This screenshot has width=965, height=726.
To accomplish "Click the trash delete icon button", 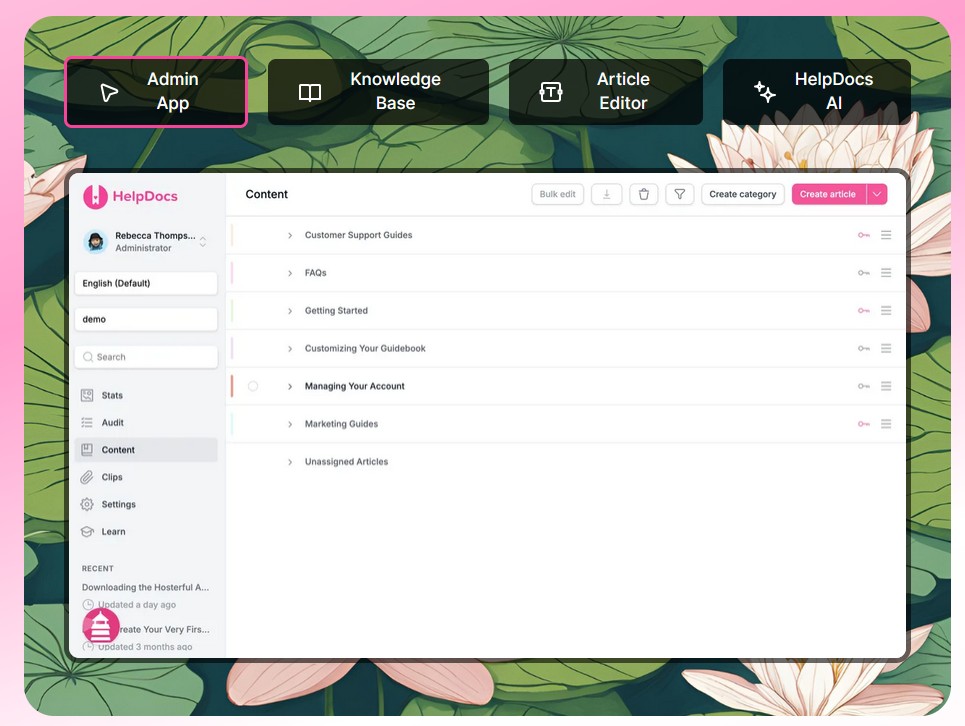I will (644, 194).
